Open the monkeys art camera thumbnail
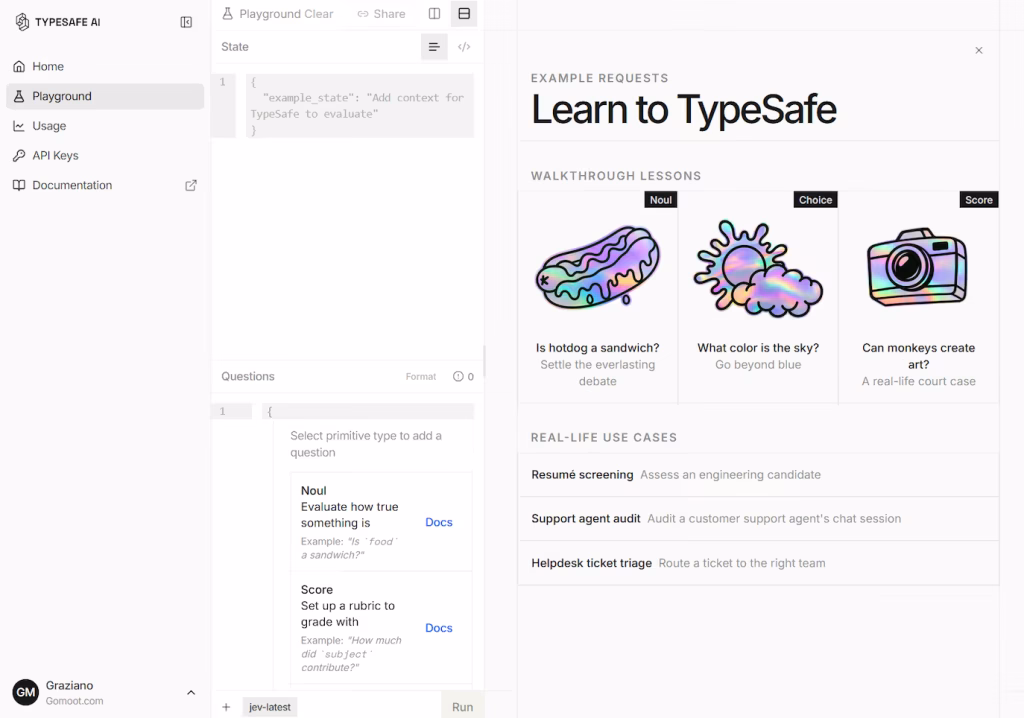This screenshot has width=1024, height=718. pyautogui.click(x=918, y=267)
